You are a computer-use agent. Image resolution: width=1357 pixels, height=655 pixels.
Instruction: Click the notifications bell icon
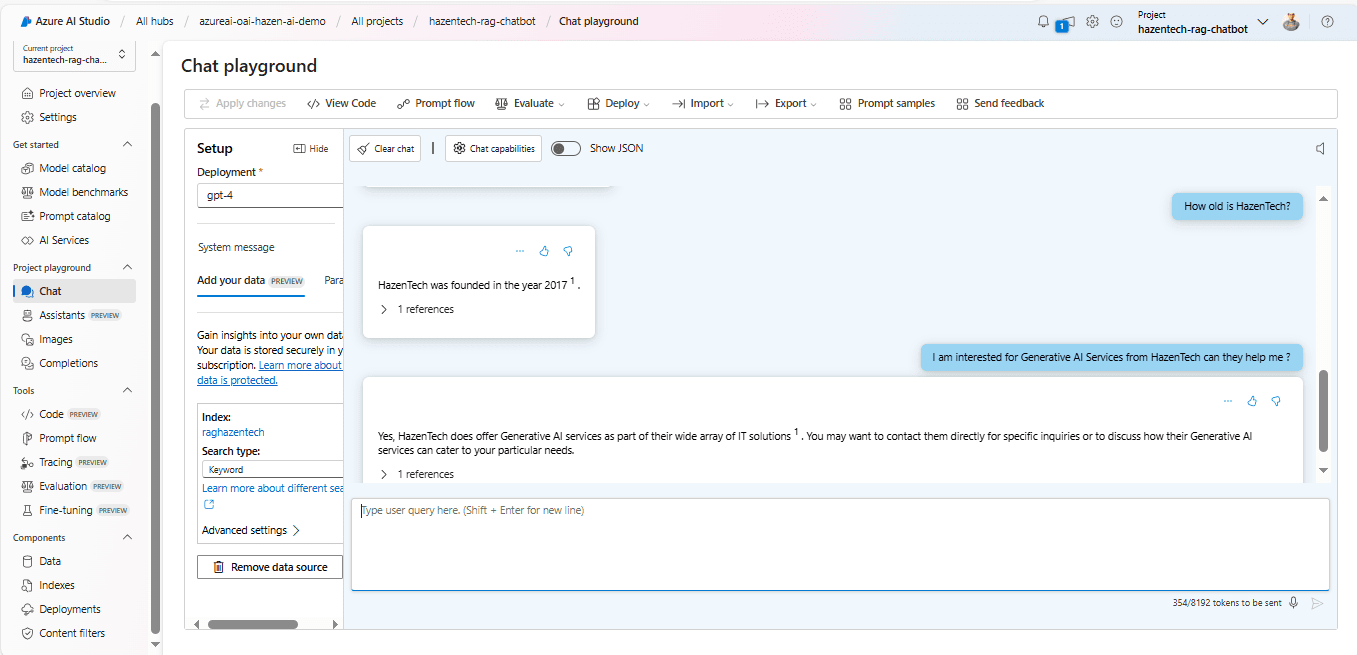[1044, 21]
